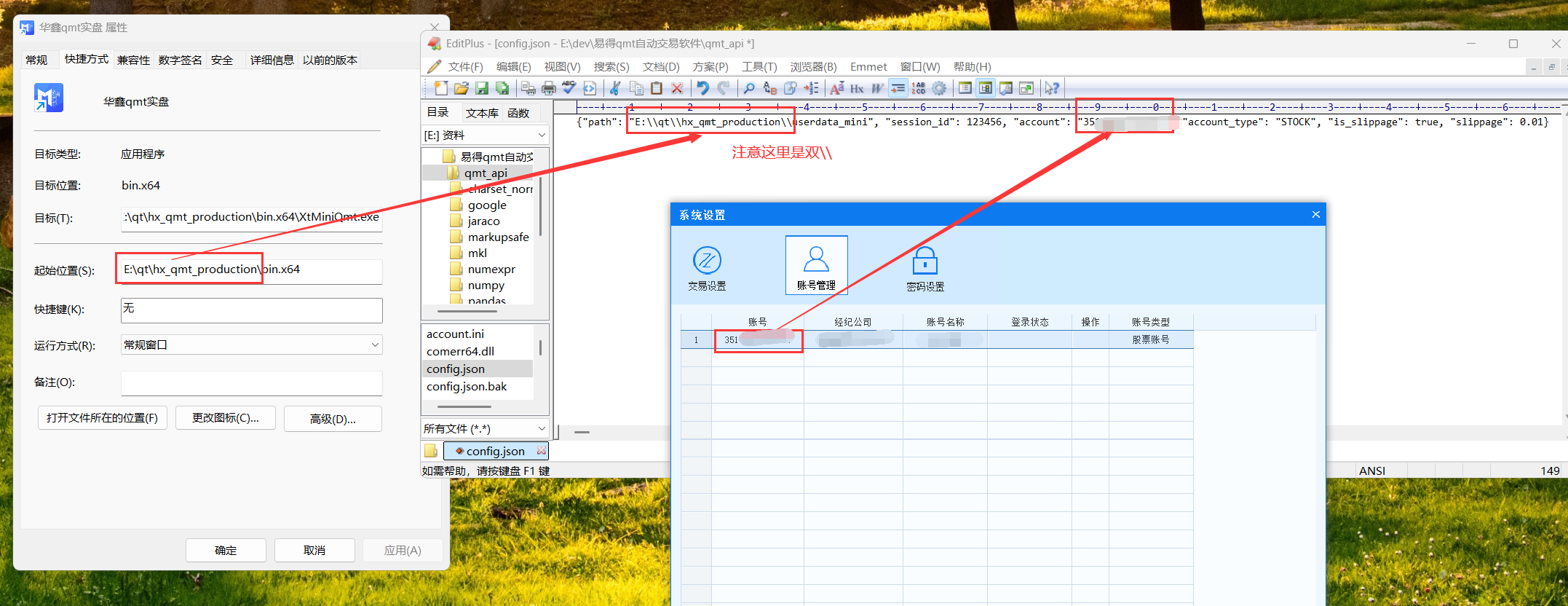This screenshot has width=1568, height=606.
Task: Click the Cut scissors icon
Action: [x=615, y=88]
